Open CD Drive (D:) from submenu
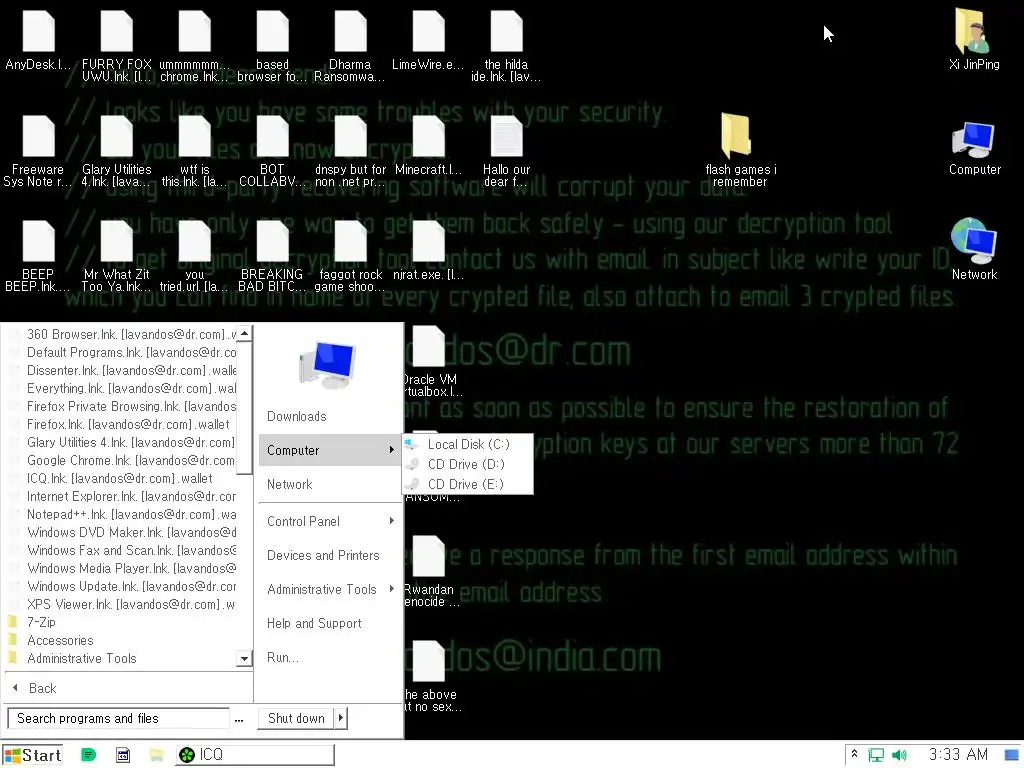 tap(468, 464)
